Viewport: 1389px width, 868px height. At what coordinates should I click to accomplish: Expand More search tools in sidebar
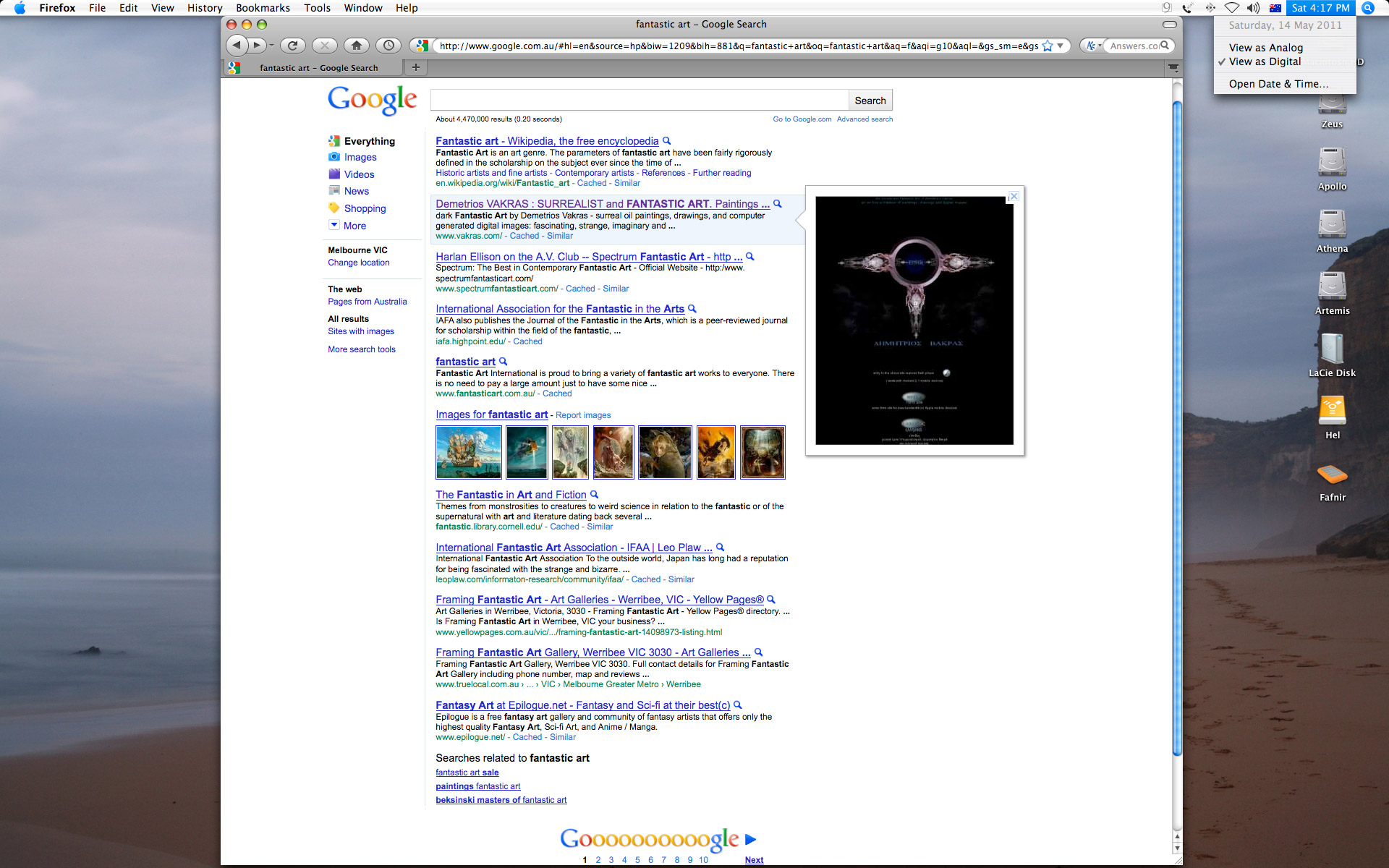362,349
